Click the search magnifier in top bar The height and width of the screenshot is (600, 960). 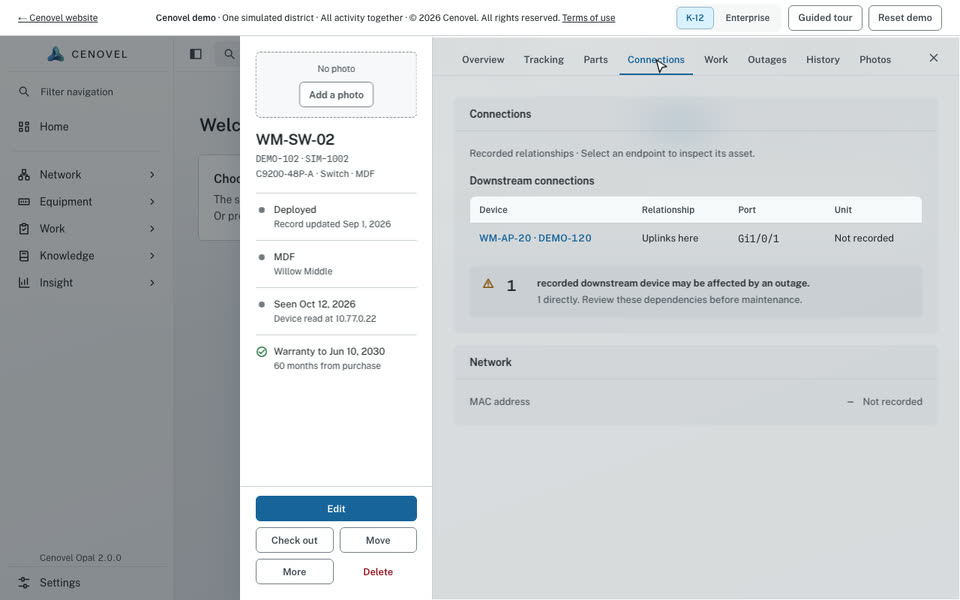point(229,54)
